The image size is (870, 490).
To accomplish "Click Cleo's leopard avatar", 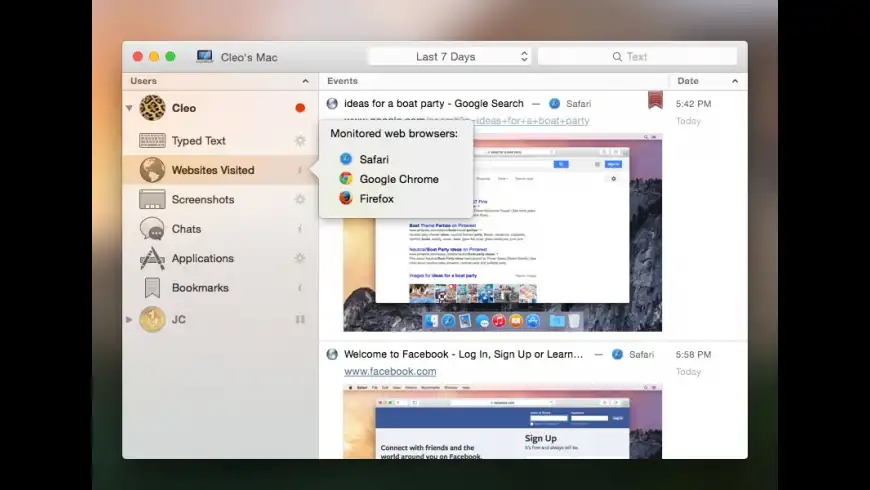I will pos(152,108).
